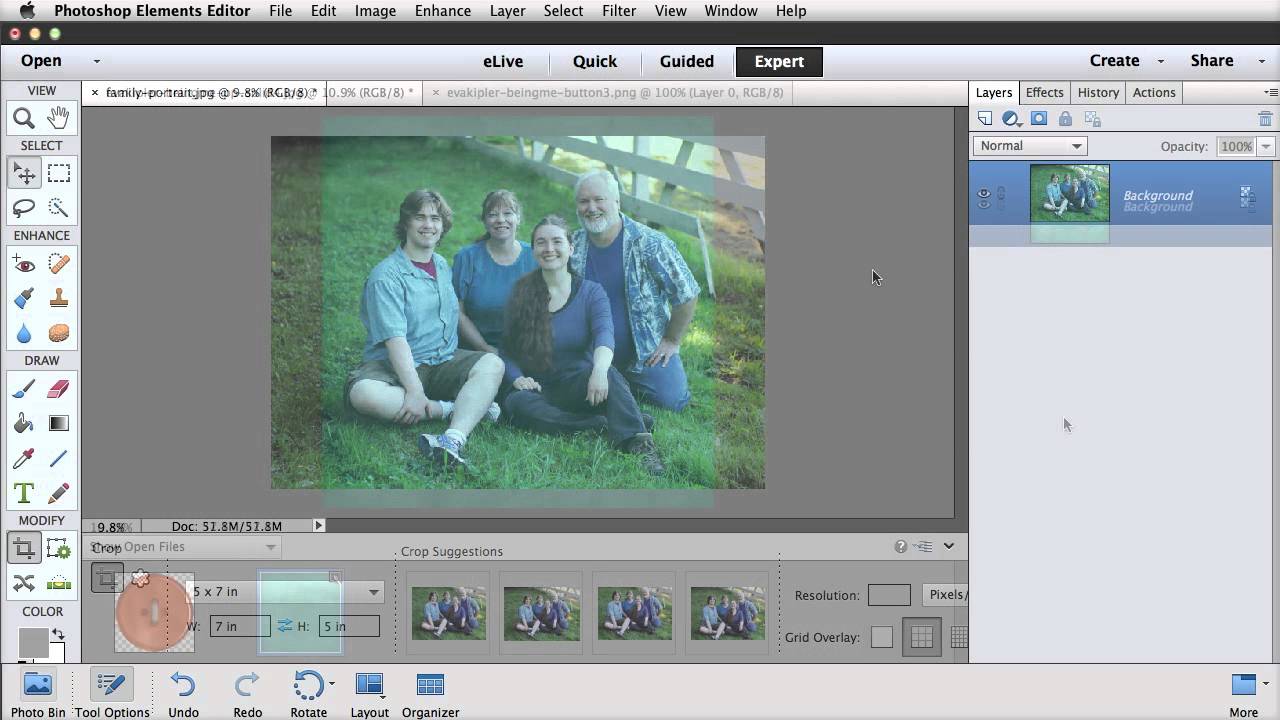Toggle lock all pixels icon

(x=1065, y=119)
